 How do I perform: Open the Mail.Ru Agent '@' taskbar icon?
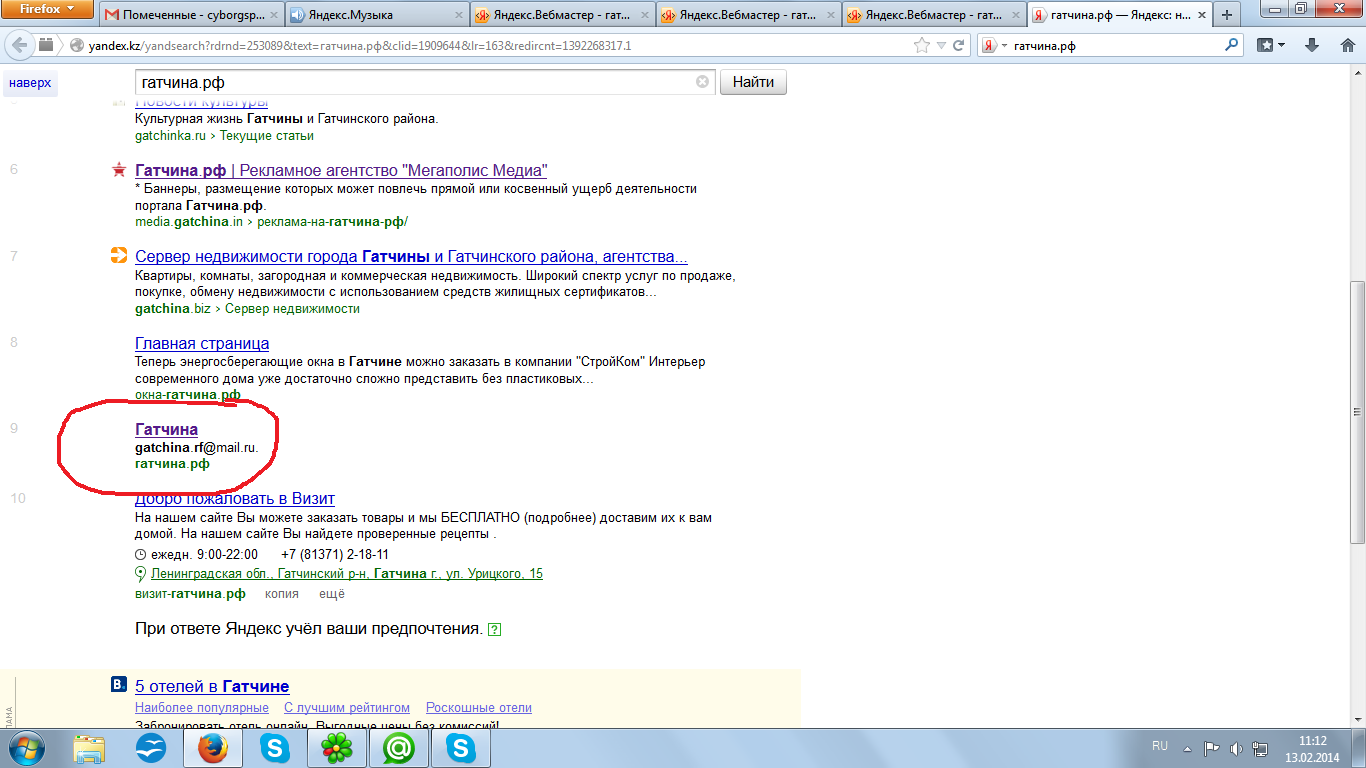399,748
